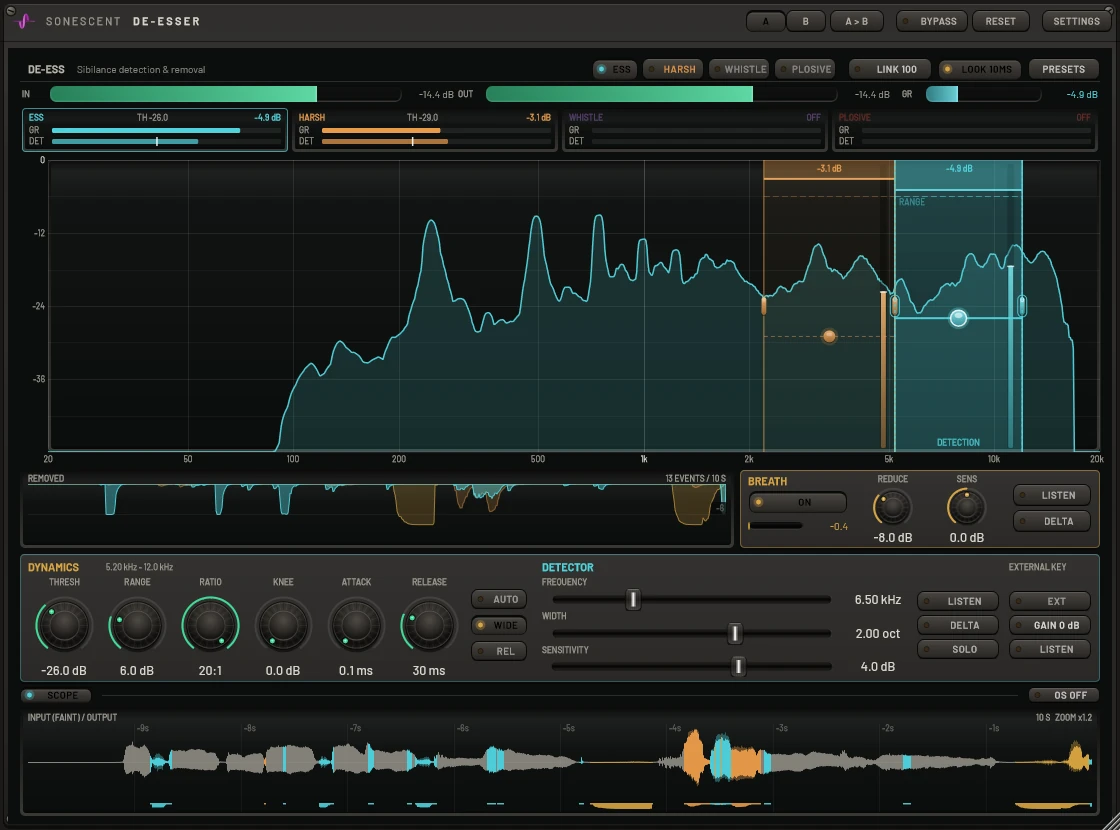This screenshot has width=1120, height=830.
Task: Click the RESET button
Action: click(x=1000, y=21)
